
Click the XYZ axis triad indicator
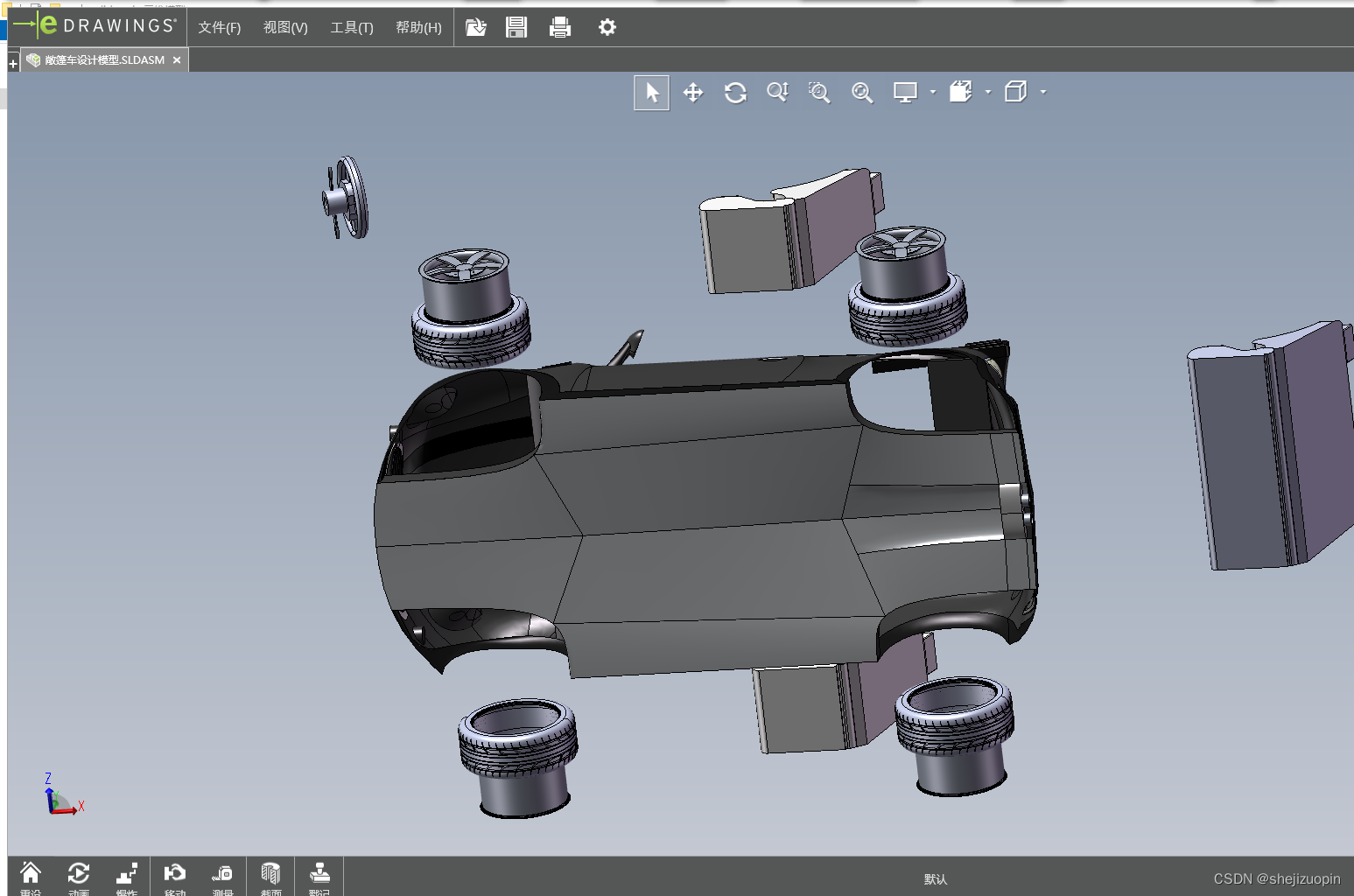tap(63, 794)
